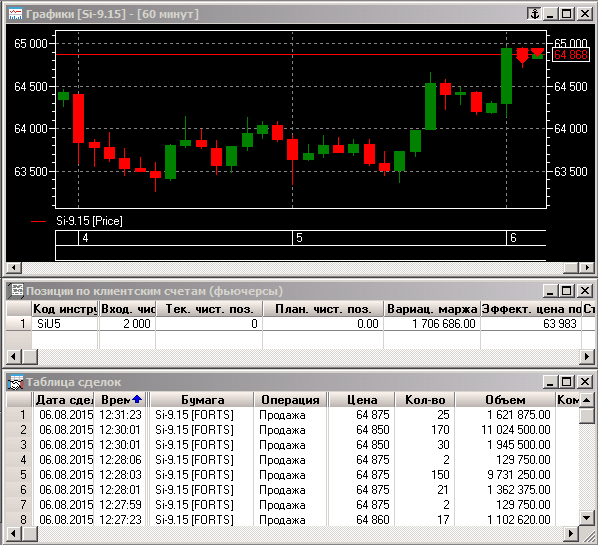Click date marker 5 on time axis

[x=299, y=238]
